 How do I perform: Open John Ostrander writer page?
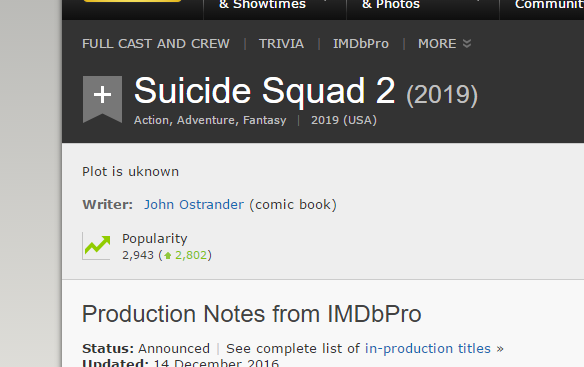click(x=194, y=205)
